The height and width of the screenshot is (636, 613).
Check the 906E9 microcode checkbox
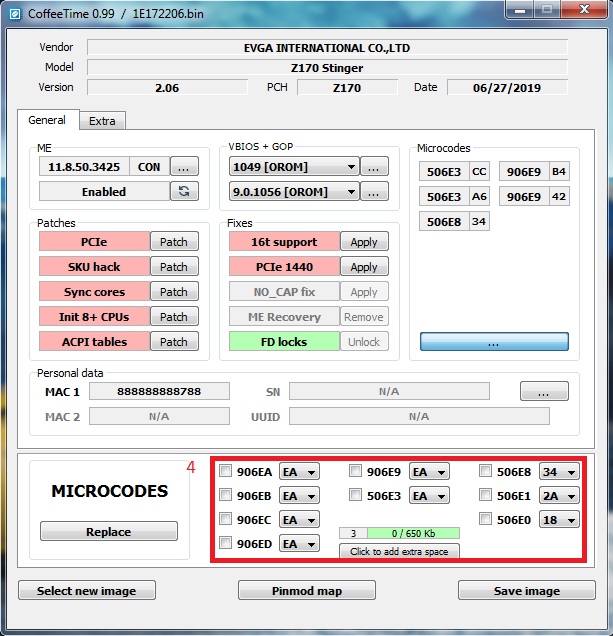(355, 471)
